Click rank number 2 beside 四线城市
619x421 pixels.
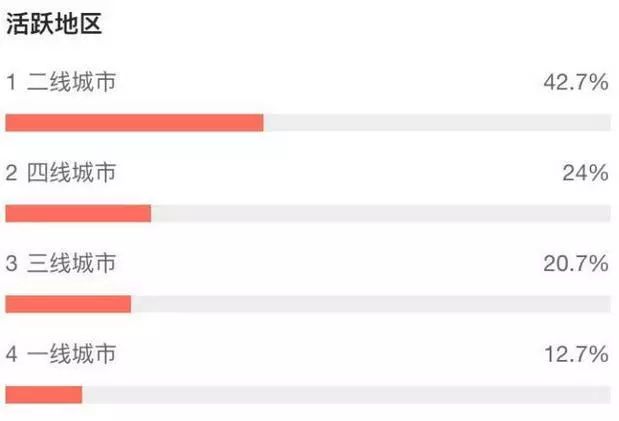(11, 173)
